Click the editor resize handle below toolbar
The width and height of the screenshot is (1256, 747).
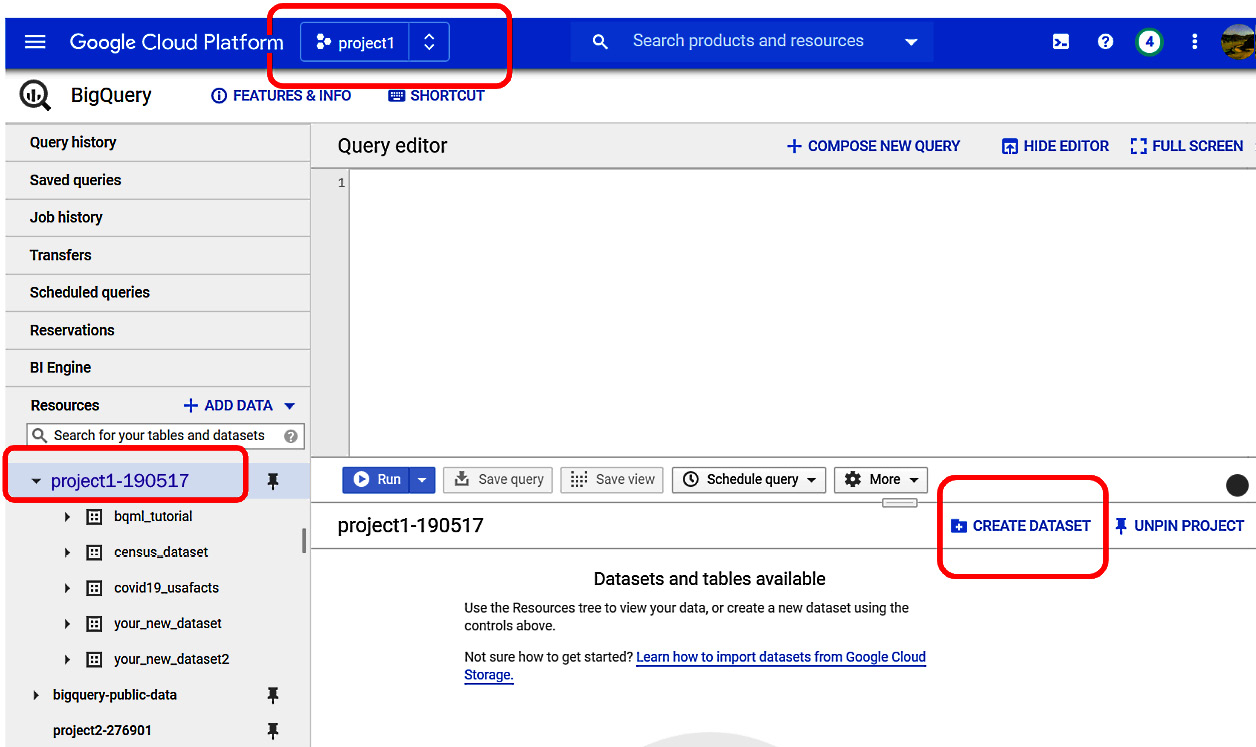(900, 503)
